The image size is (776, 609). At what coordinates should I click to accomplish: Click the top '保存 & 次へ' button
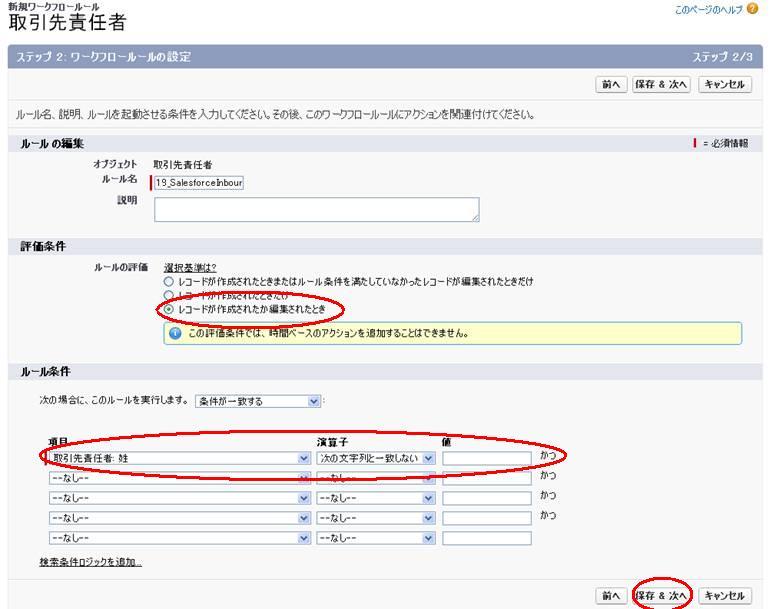661,85
